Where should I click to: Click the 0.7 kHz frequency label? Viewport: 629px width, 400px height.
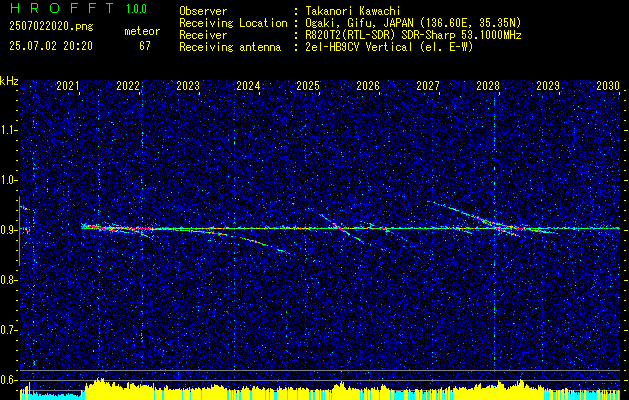pos(9,331)
